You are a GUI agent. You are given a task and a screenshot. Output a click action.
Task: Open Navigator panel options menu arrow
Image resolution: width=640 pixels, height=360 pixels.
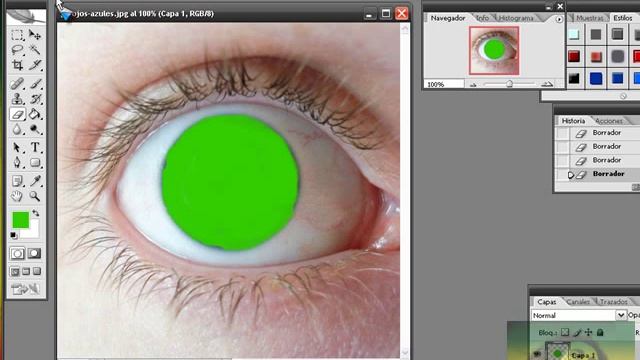559,19
